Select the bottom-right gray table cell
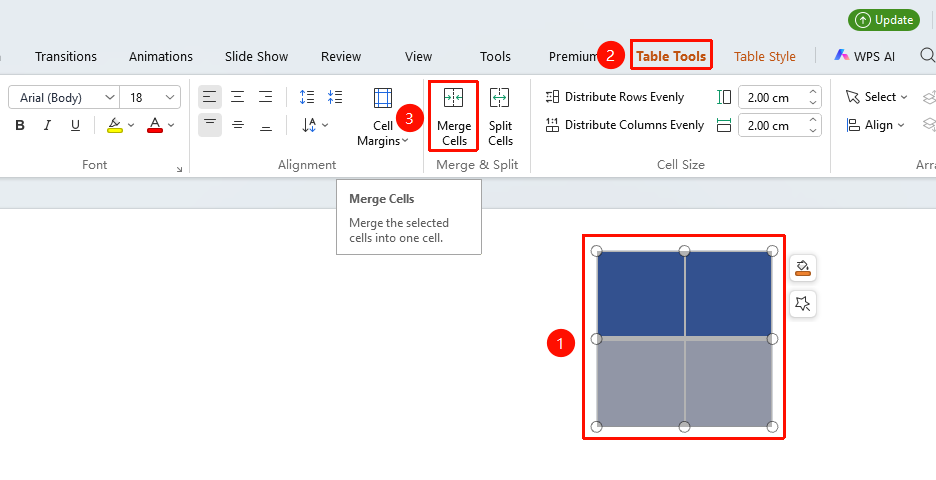The image size is (936, 480). pos(728,383)
